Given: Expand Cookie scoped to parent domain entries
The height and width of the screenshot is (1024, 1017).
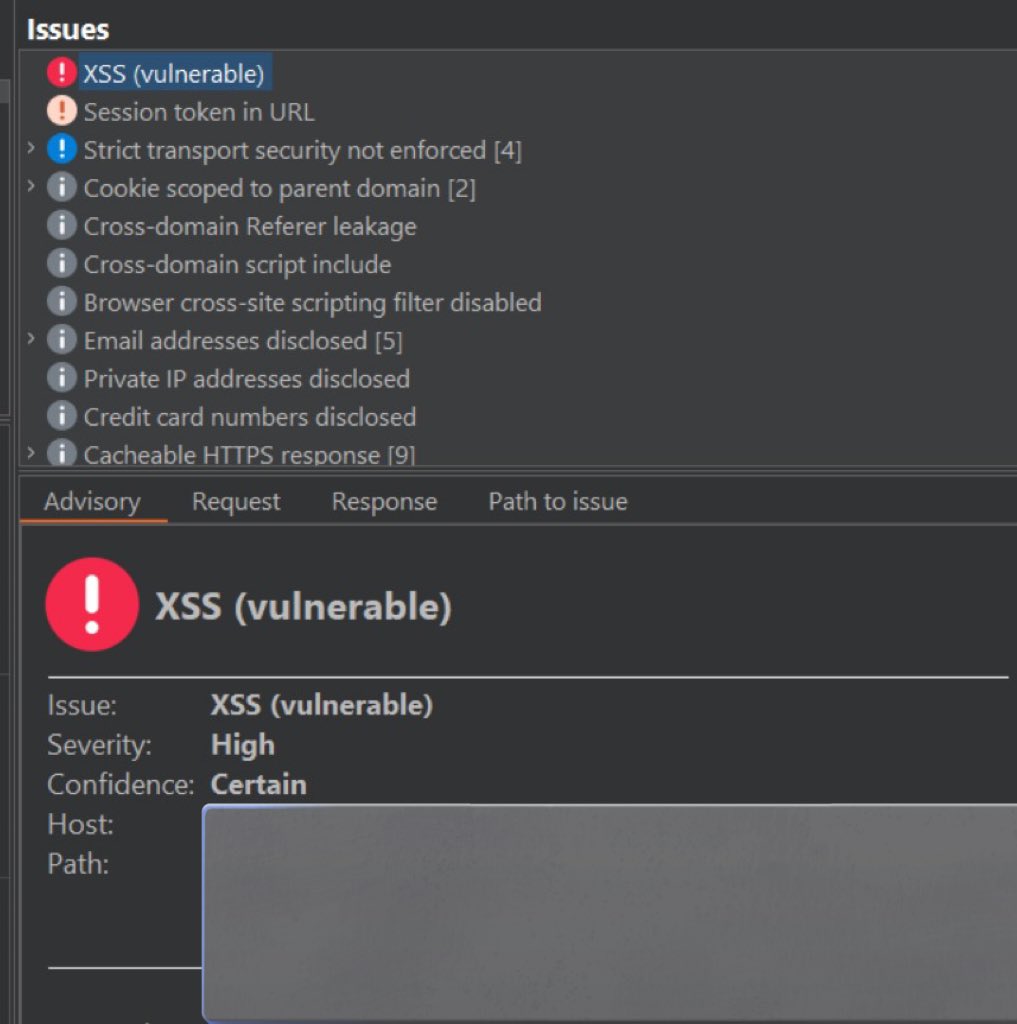Looking at the screenshot, I should (x=30, y=187).
